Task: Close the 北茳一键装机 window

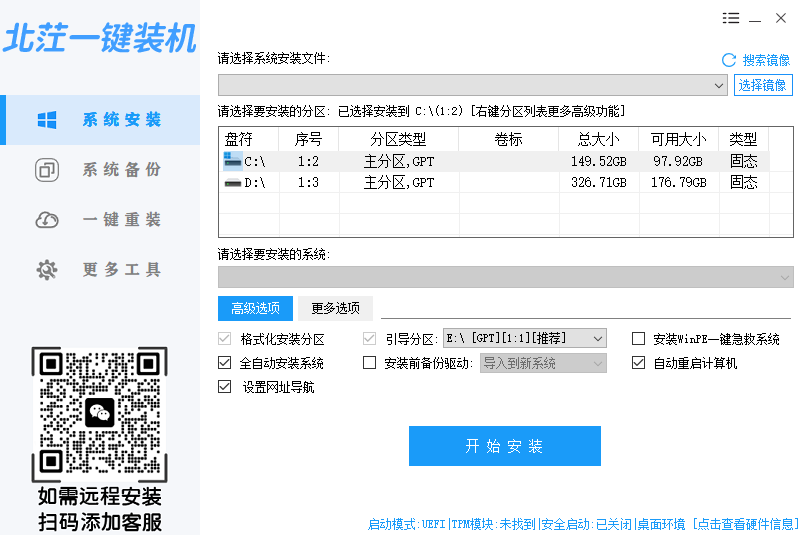Action: point(781,18)
